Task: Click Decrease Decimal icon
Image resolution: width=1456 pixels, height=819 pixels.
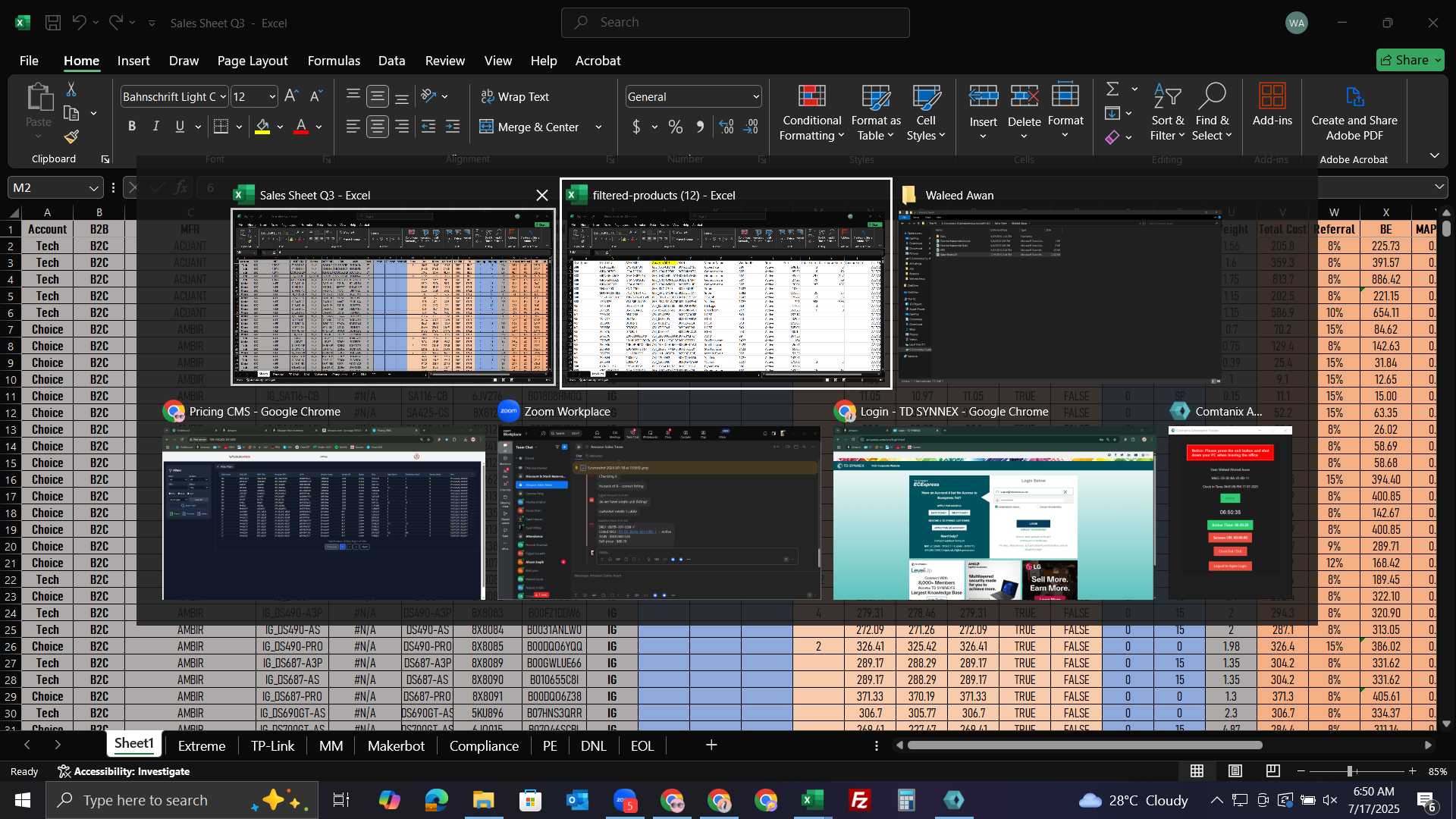Action: 752,127
